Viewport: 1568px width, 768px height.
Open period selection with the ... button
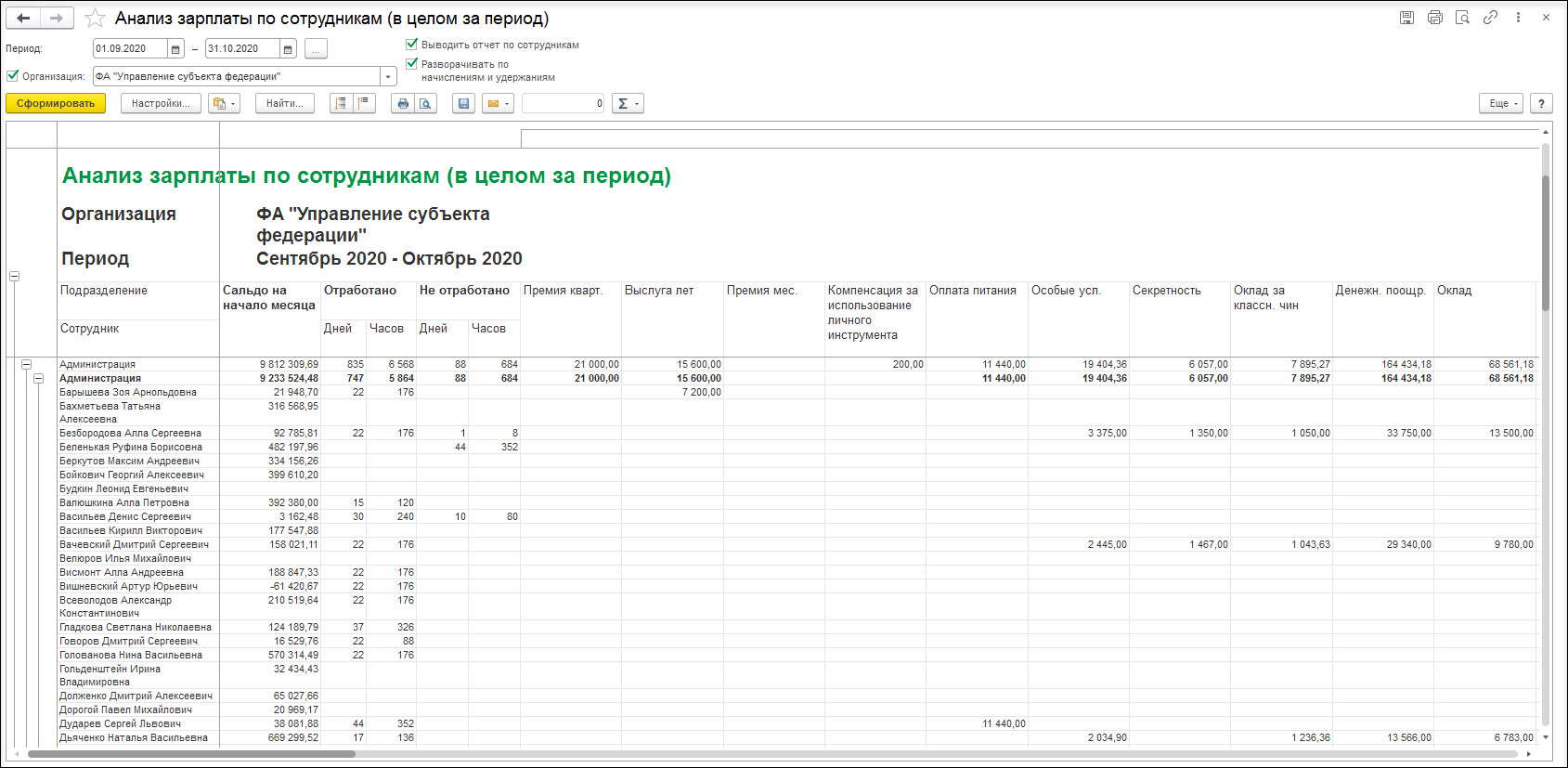[316, 49]
